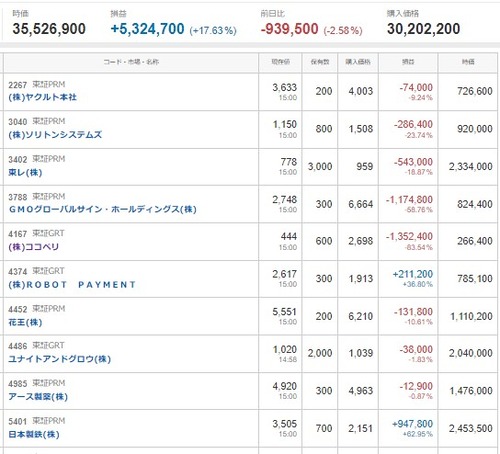Image resolution: width=500 pixels, height=454 pixels.
Task: Sort table by 現在値 column header
Action: pyautogui.click(x=280, y=62)
